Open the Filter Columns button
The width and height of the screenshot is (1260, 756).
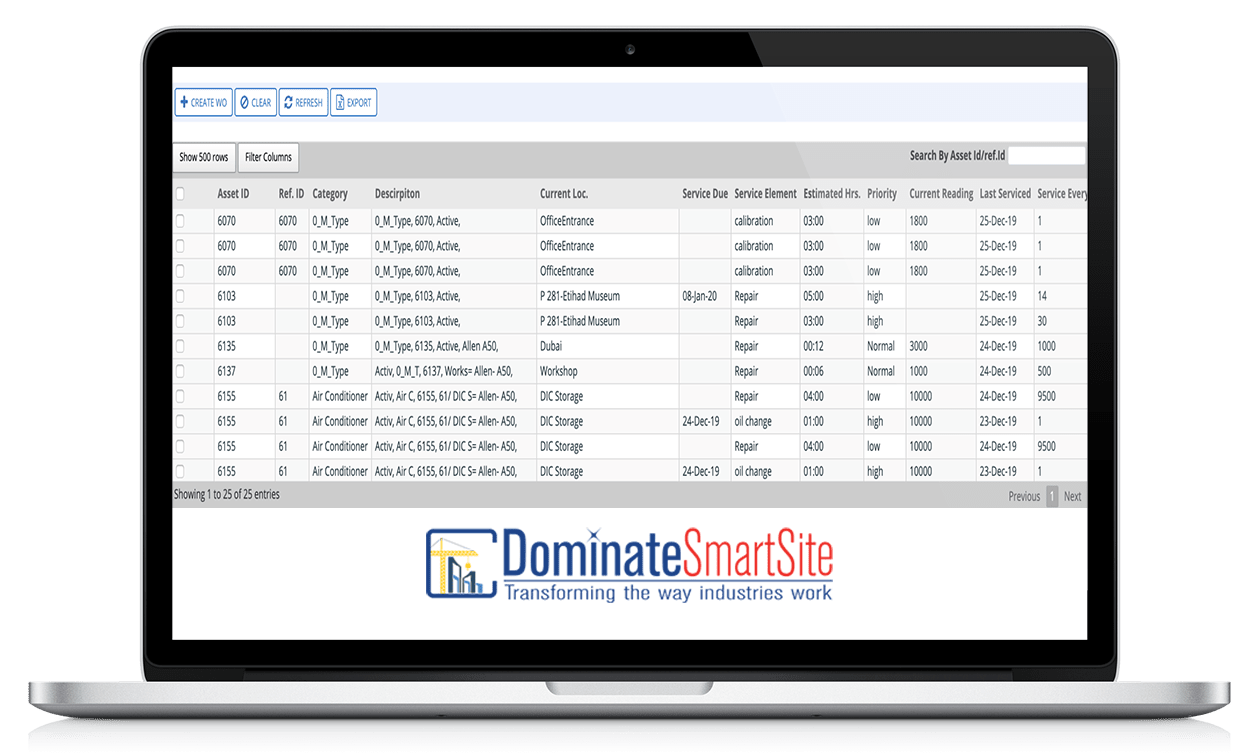pos(269,157)
